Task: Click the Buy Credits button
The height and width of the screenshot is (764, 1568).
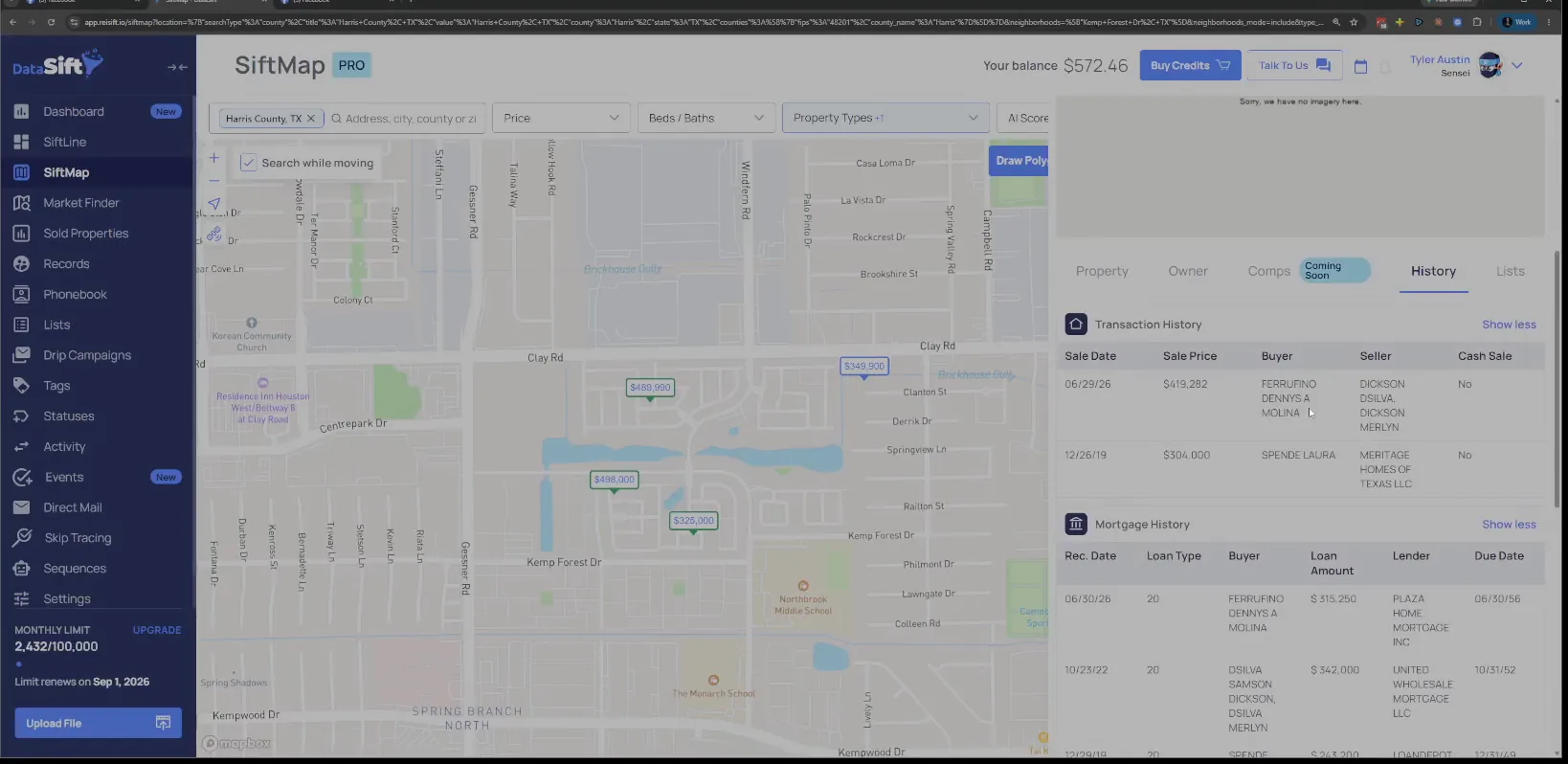Action: coord(1190,65)
